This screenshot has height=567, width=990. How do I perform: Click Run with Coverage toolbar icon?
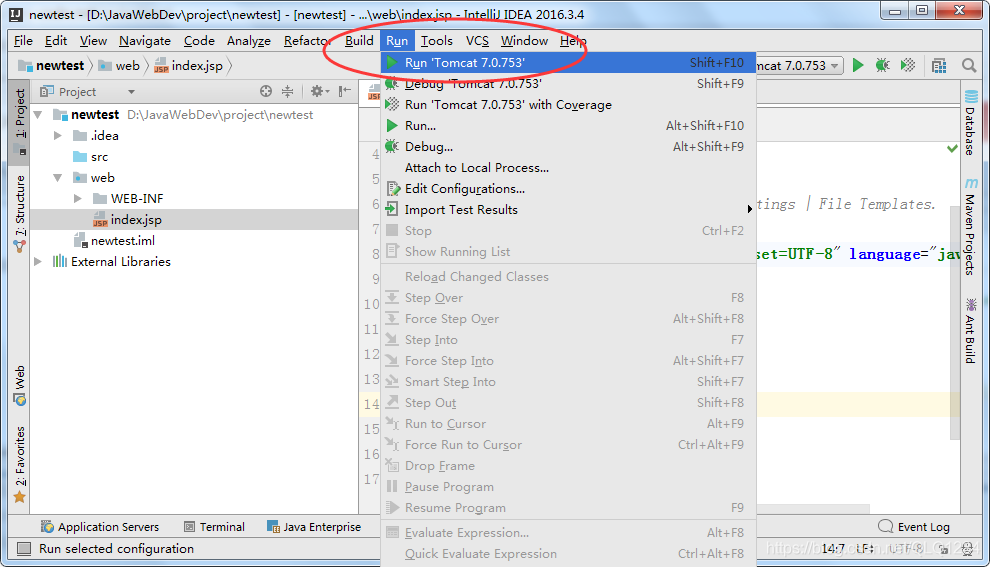pos(907,65)
